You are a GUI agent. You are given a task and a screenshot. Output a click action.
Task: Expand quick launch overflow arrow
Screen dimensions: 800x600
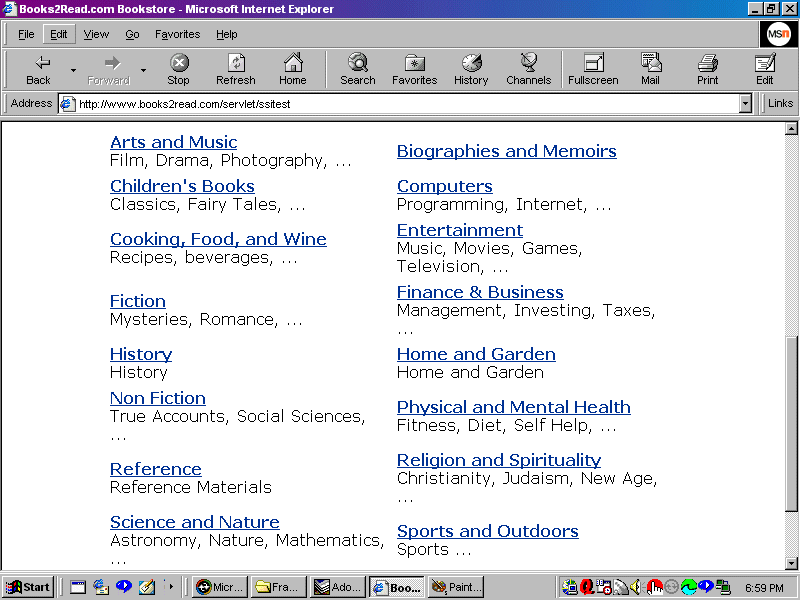pos(171,587)
